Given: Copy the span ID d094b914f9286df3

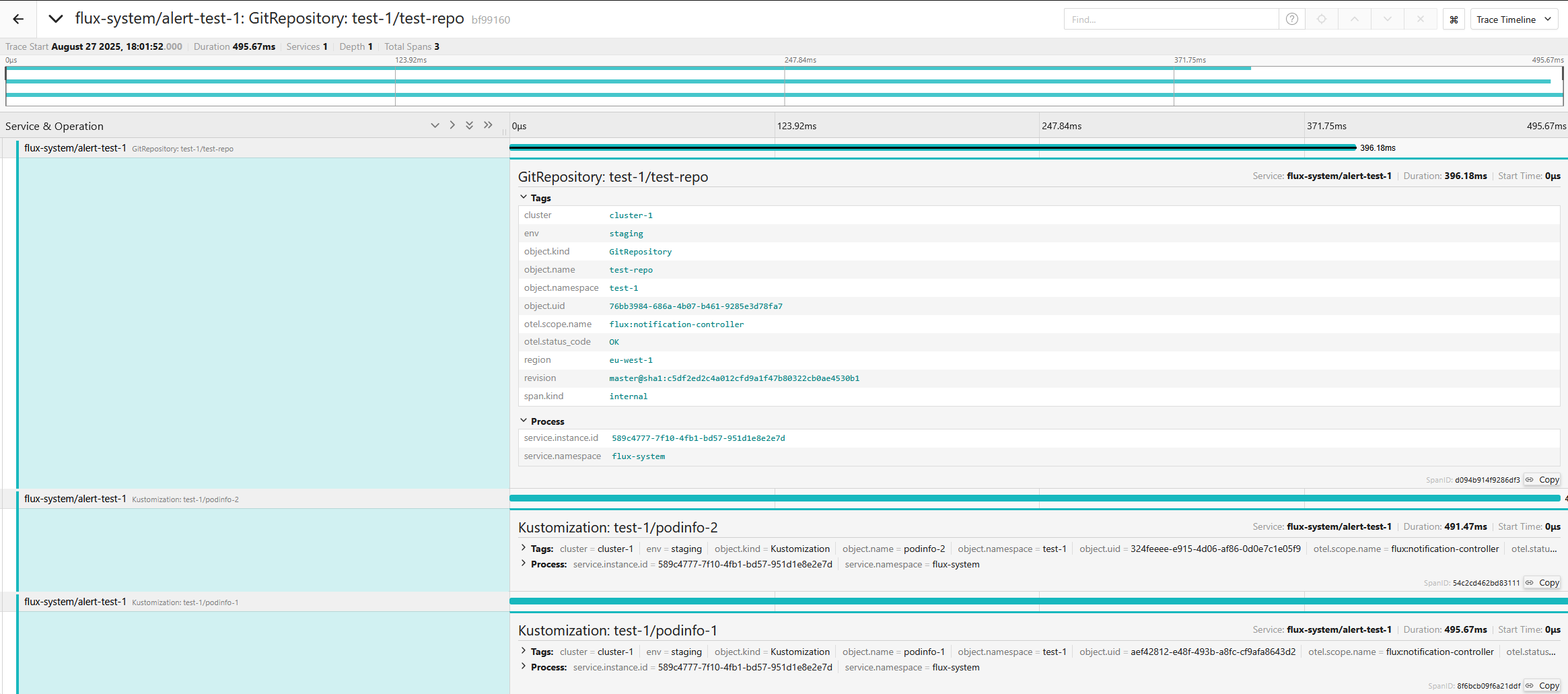Looking at the screenshot, I should (1542, 480).
